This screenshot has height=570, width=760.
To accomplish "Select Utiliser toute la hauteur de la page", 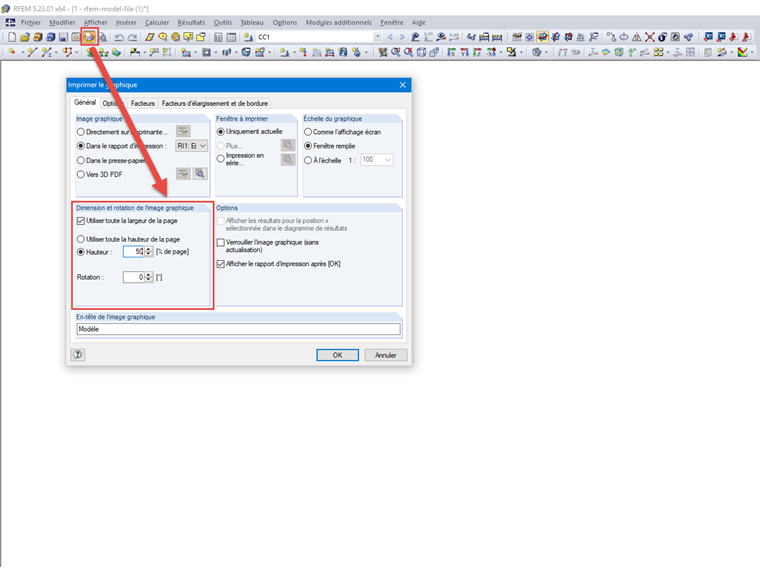I will coord(81,239).
